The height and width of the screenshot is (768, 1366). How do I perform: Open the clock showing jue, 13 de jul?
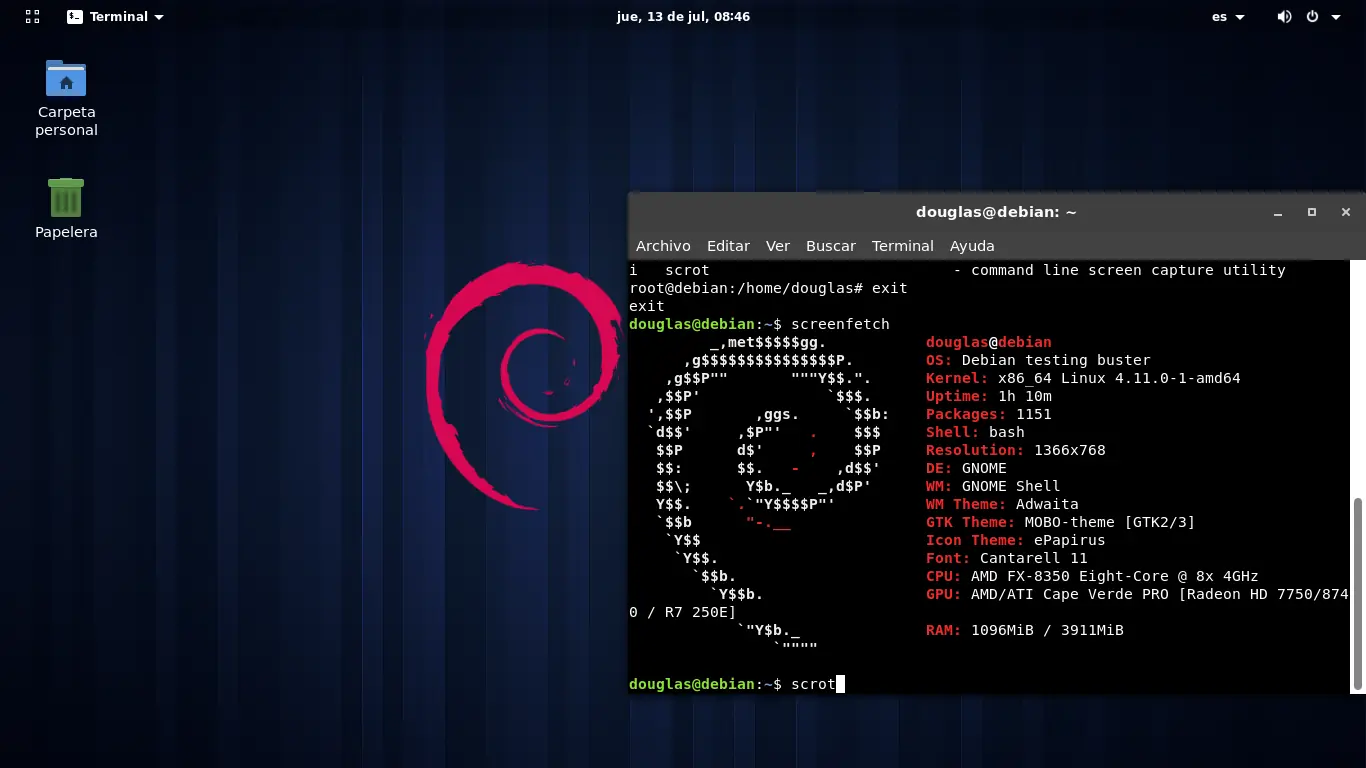click(683, 17)
